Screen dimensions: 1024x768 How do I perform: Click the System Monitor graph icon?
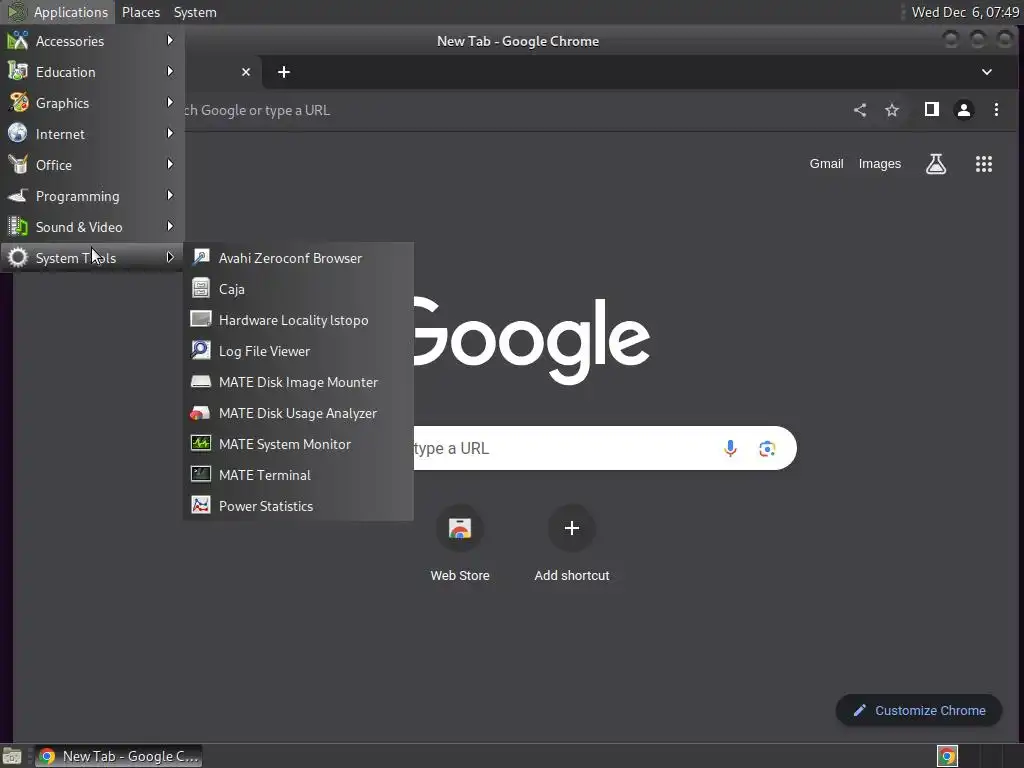[x=200, y=443]
